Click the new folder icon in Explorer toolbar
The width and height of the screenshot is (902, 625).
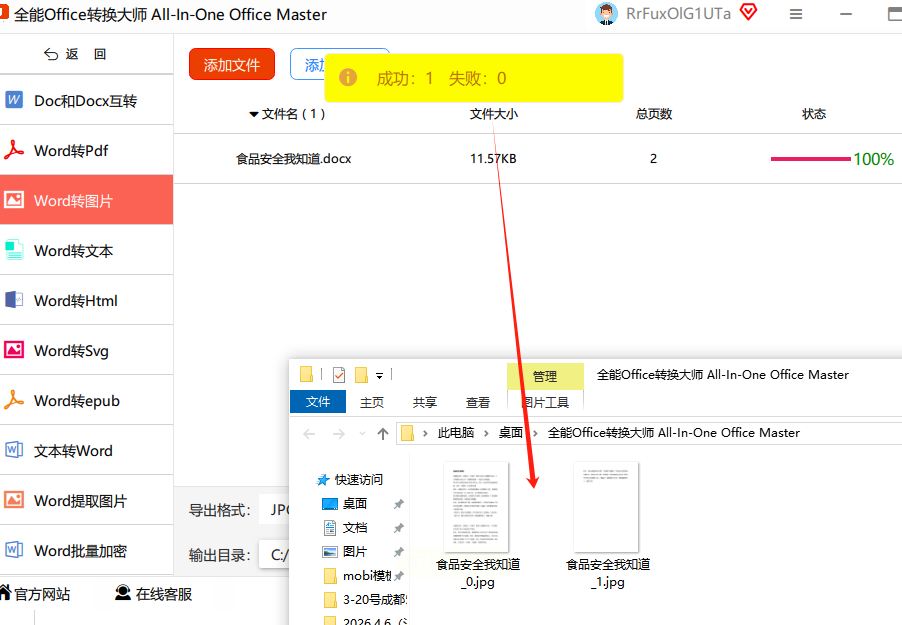361,375
